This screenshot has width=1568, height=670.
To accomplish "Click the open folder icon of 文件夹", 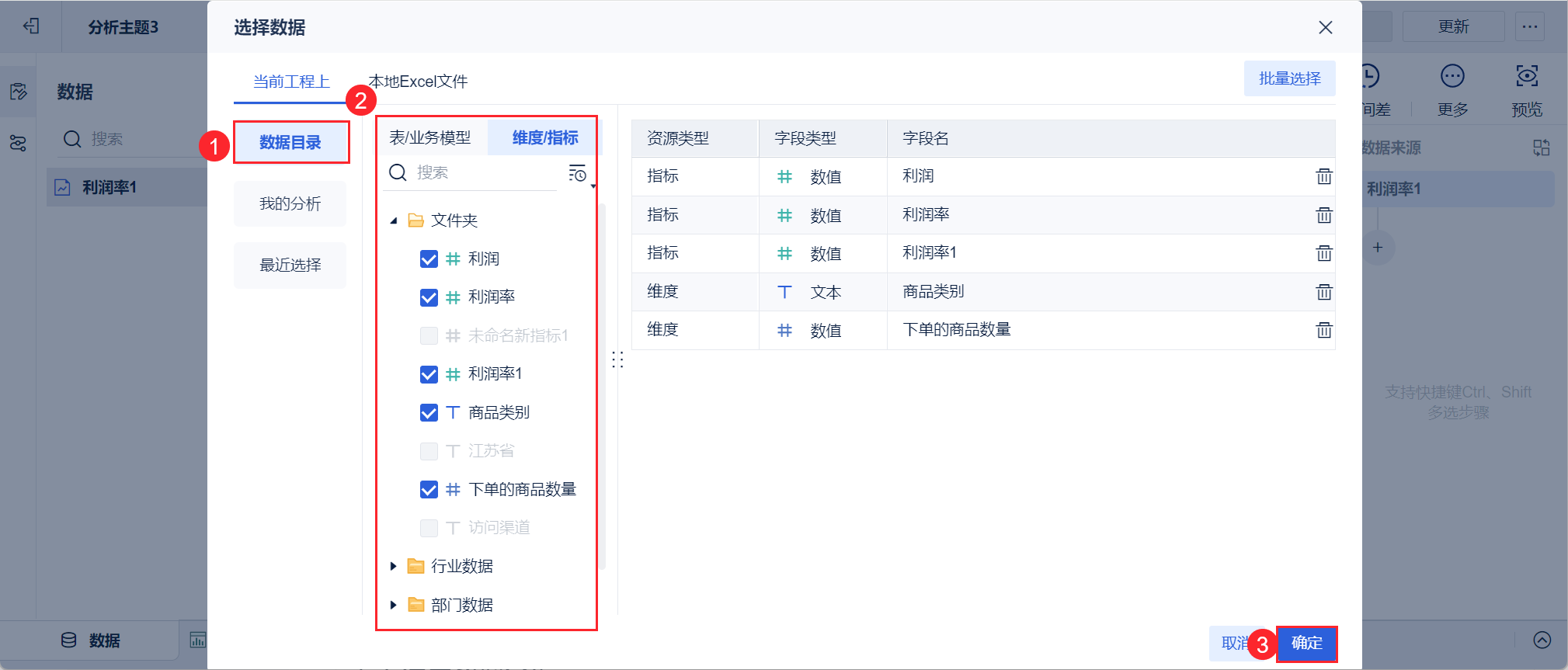I will 416,220.
